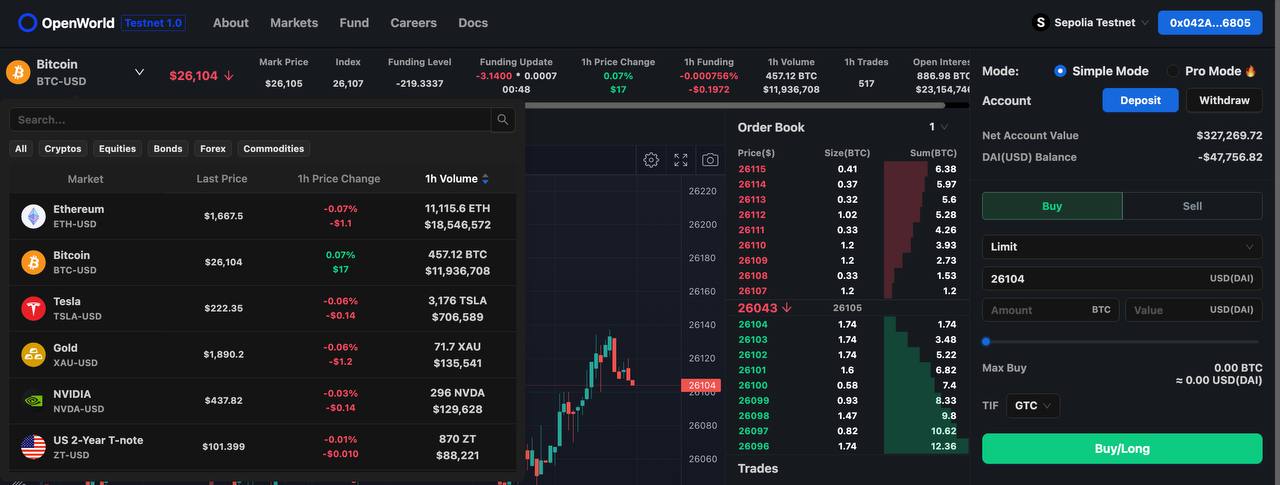Click the Ethereum logo icon
This screenshot has height=485, width=1280.
click(x=34, y=216)
